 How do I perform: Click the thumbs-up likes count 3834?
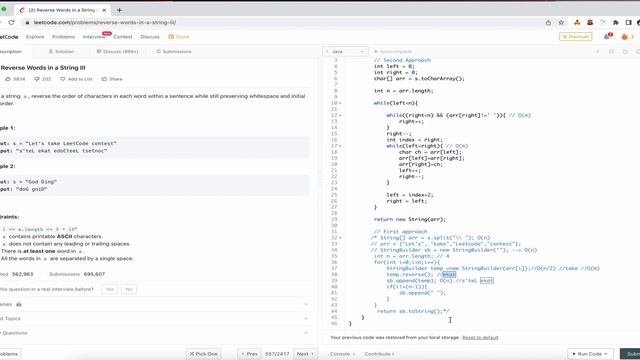(15, 79)
